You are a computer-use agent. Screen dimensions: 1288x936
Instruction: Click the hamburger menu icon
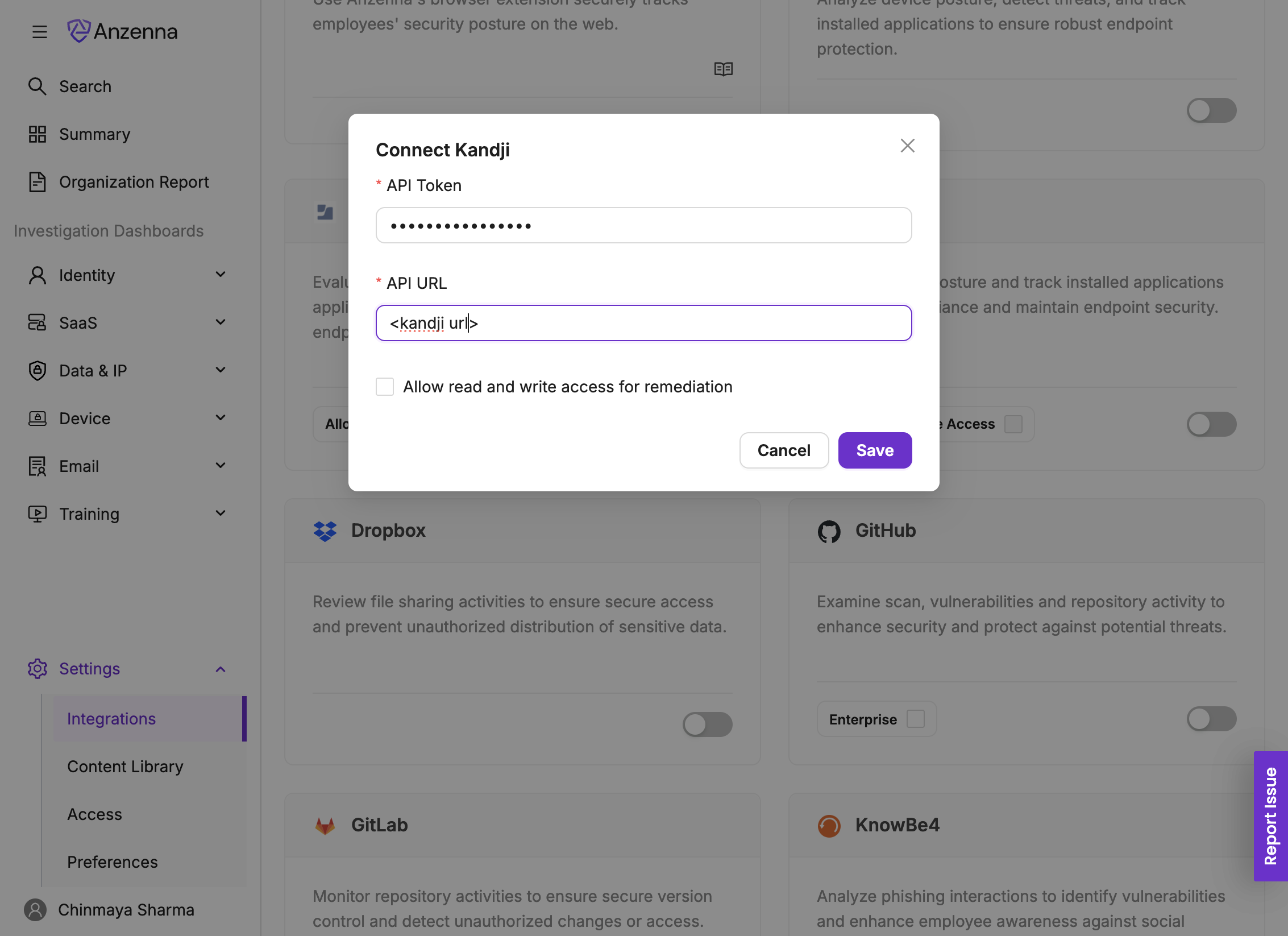tap(39, 32)
